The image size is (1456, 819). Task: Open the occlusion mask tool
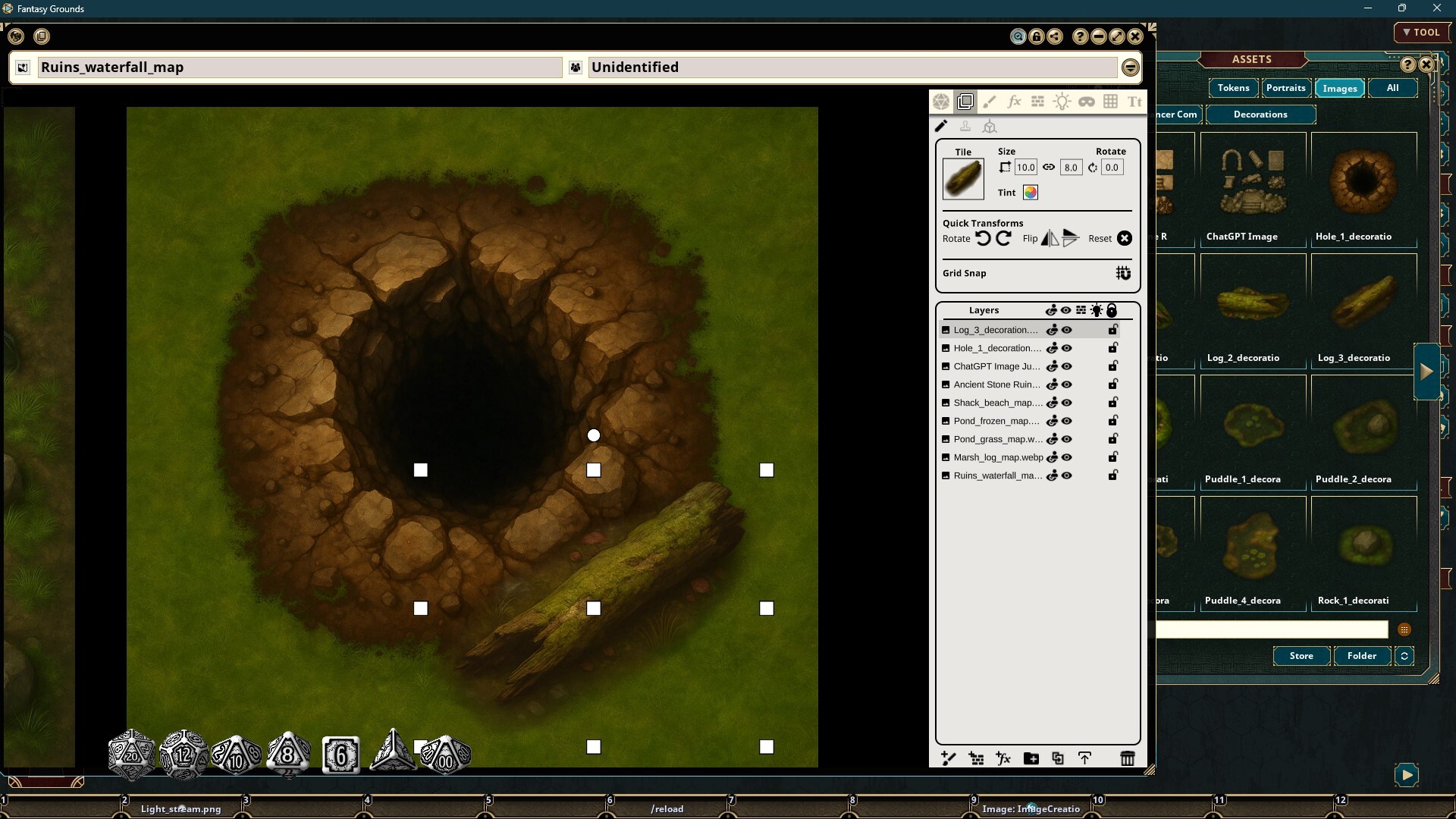pyautogui.click(x=1087, y=102)
